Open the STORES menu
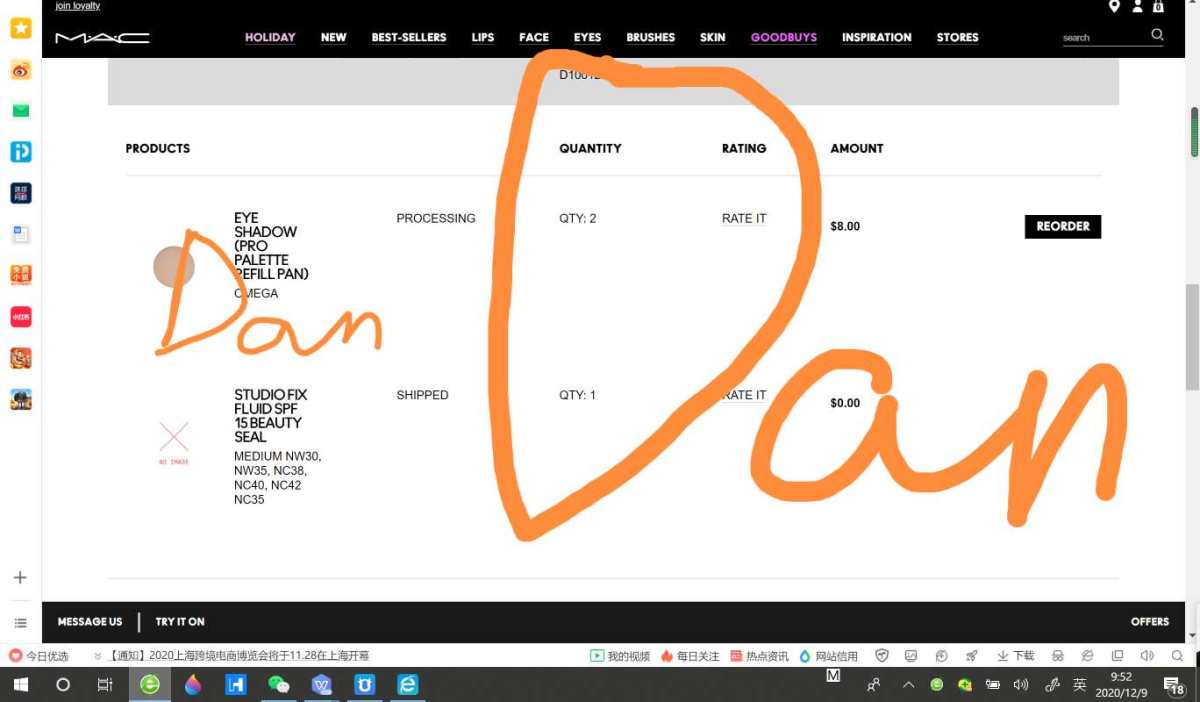 pyautogui.click(x=958, y=38)
